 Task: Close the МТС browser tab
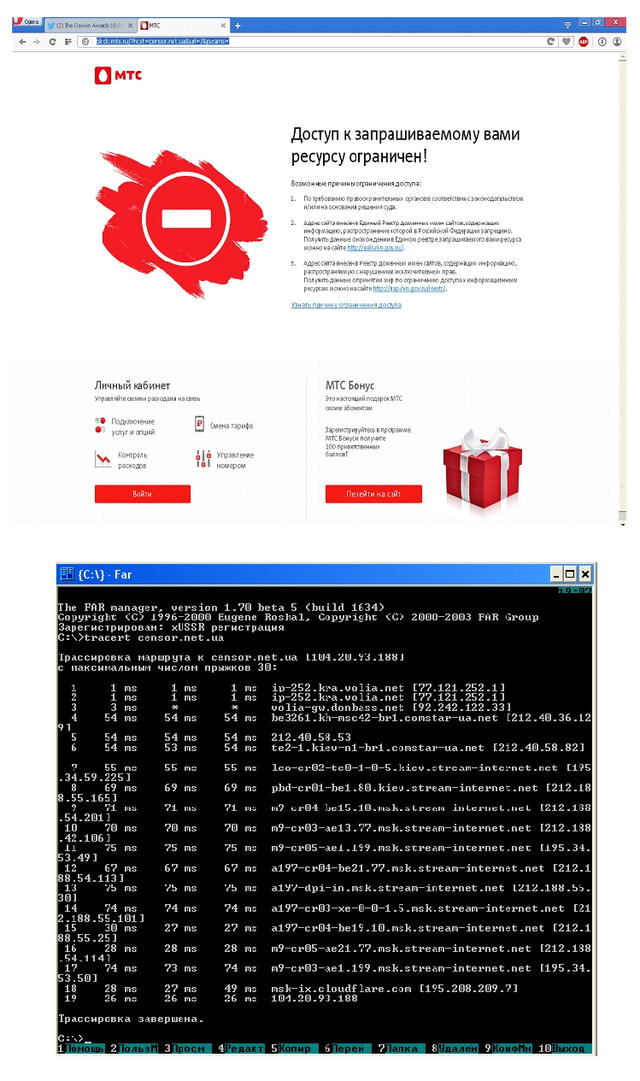point(223,26)
